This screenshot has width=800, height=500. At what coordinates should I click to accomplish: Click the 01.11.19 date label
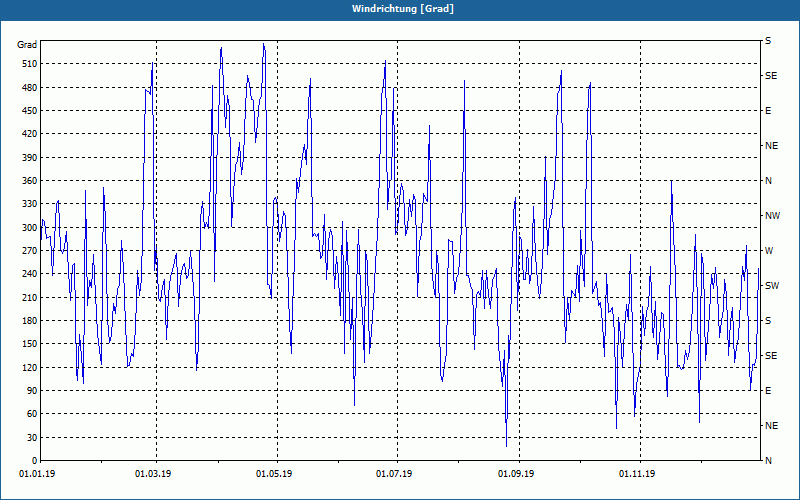pyautogui.click(x=637, y=474)
